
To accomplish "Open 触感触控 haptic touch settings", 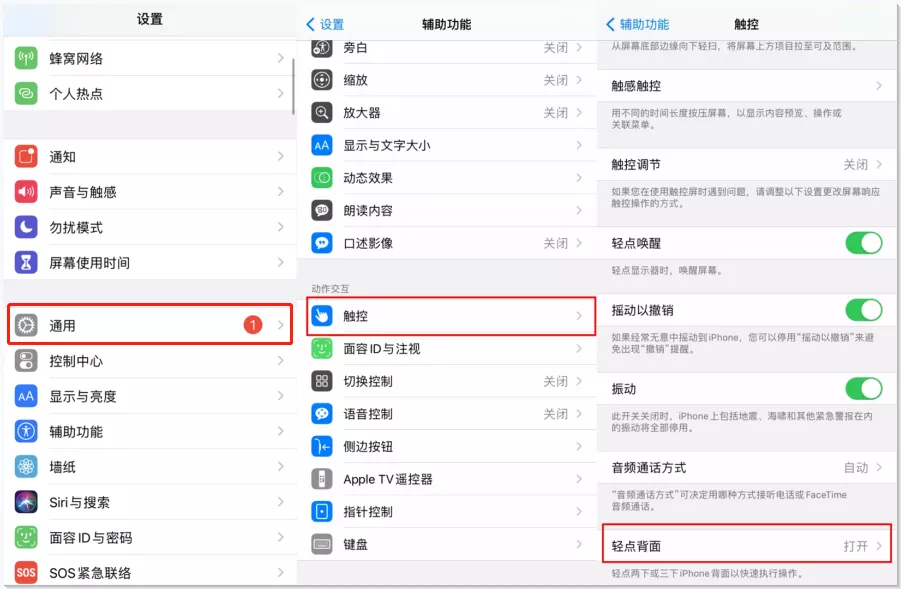I will pyautogui.click(x=747, y=86).
